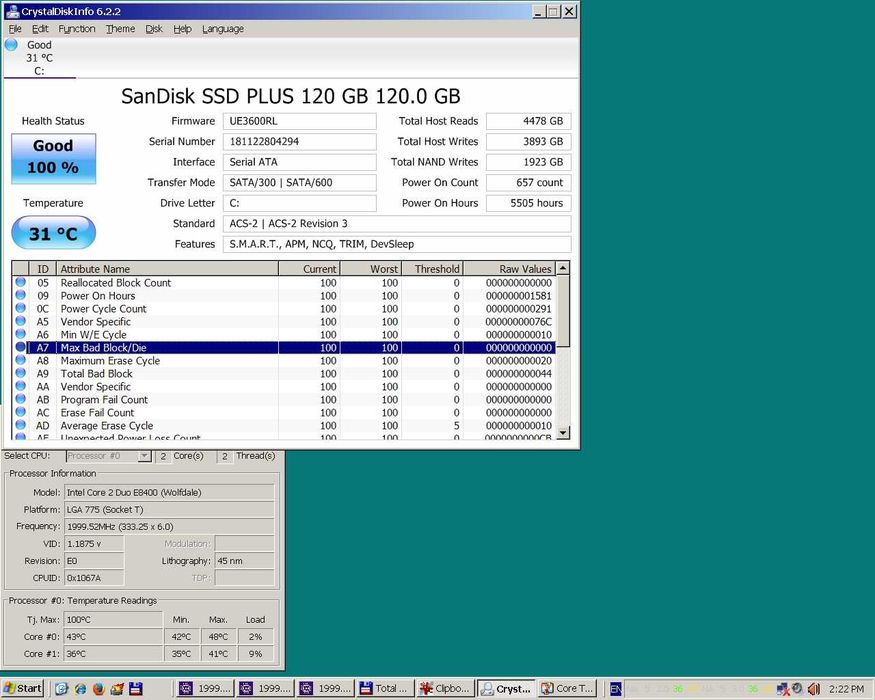The width and height of the screenshot is (875, 700).
Task: Click the Show Desktop quick launch icon
Action: click(61, 688)
